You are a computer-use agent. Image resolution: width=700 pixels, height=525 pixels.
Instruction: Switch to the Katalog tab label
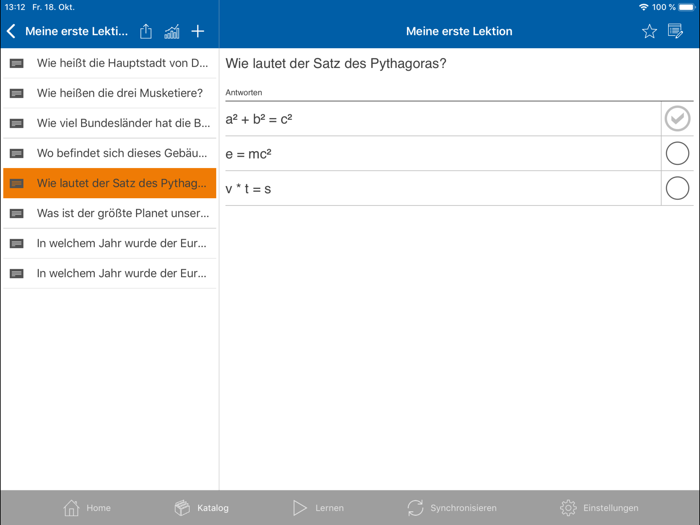pyautogui.click(x=213, y=508)
